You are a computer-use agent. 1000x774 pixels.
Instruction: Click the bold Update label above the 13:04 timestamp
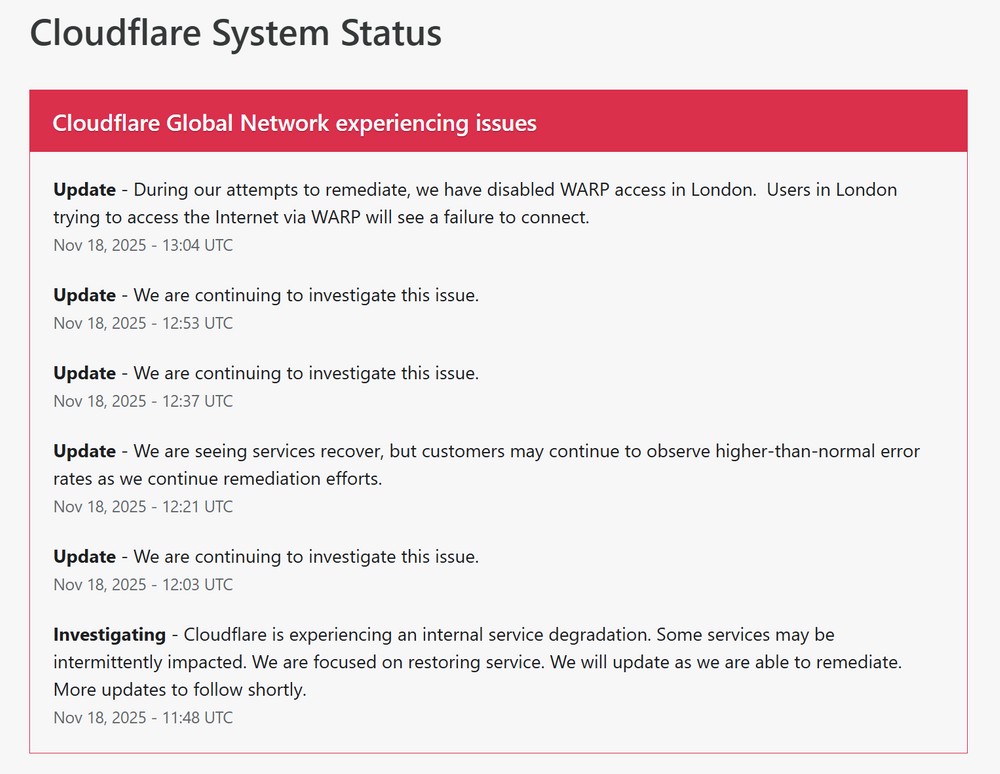pos(85,190)
